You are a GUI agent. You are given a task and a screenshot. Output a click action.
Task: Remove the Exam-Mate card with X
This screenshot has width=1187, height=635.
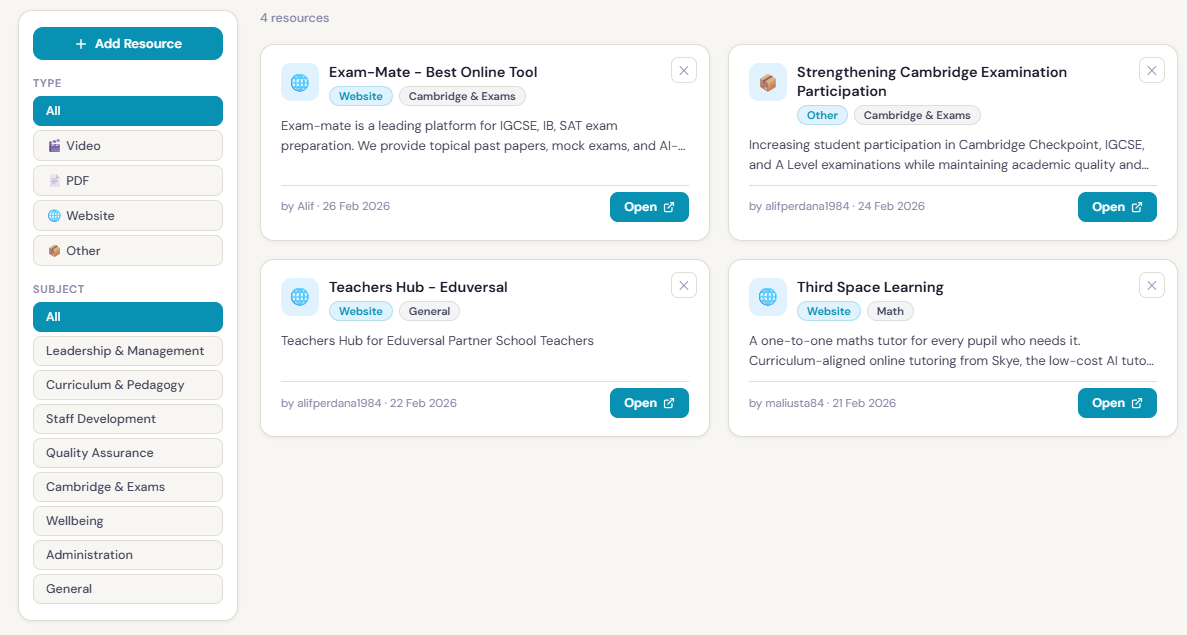click(684, 70)
